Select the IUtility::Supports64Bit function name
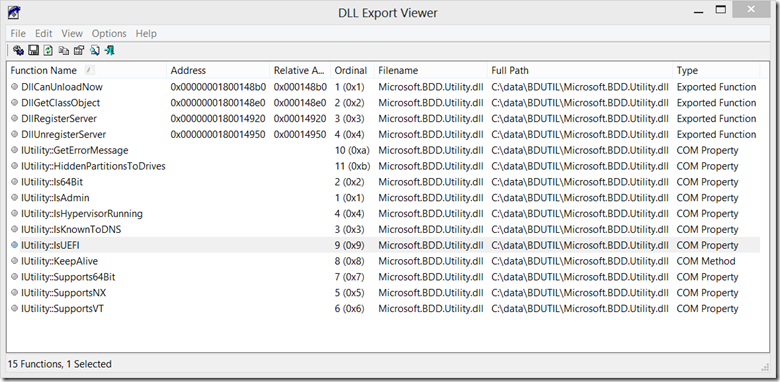This screenshot has width=780, height=382. coord(68,277)
